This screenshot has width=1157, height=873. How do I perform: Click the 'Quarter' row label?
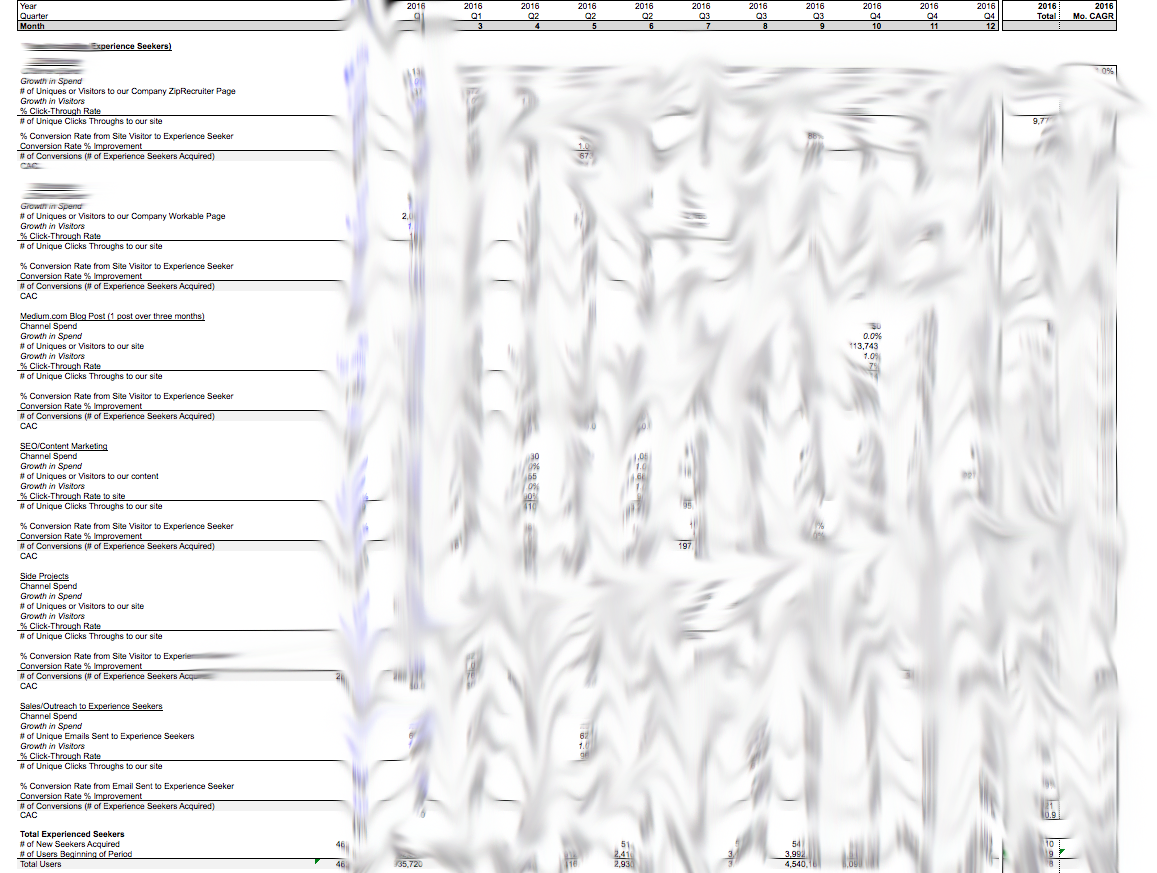click(x=34, y=16)
